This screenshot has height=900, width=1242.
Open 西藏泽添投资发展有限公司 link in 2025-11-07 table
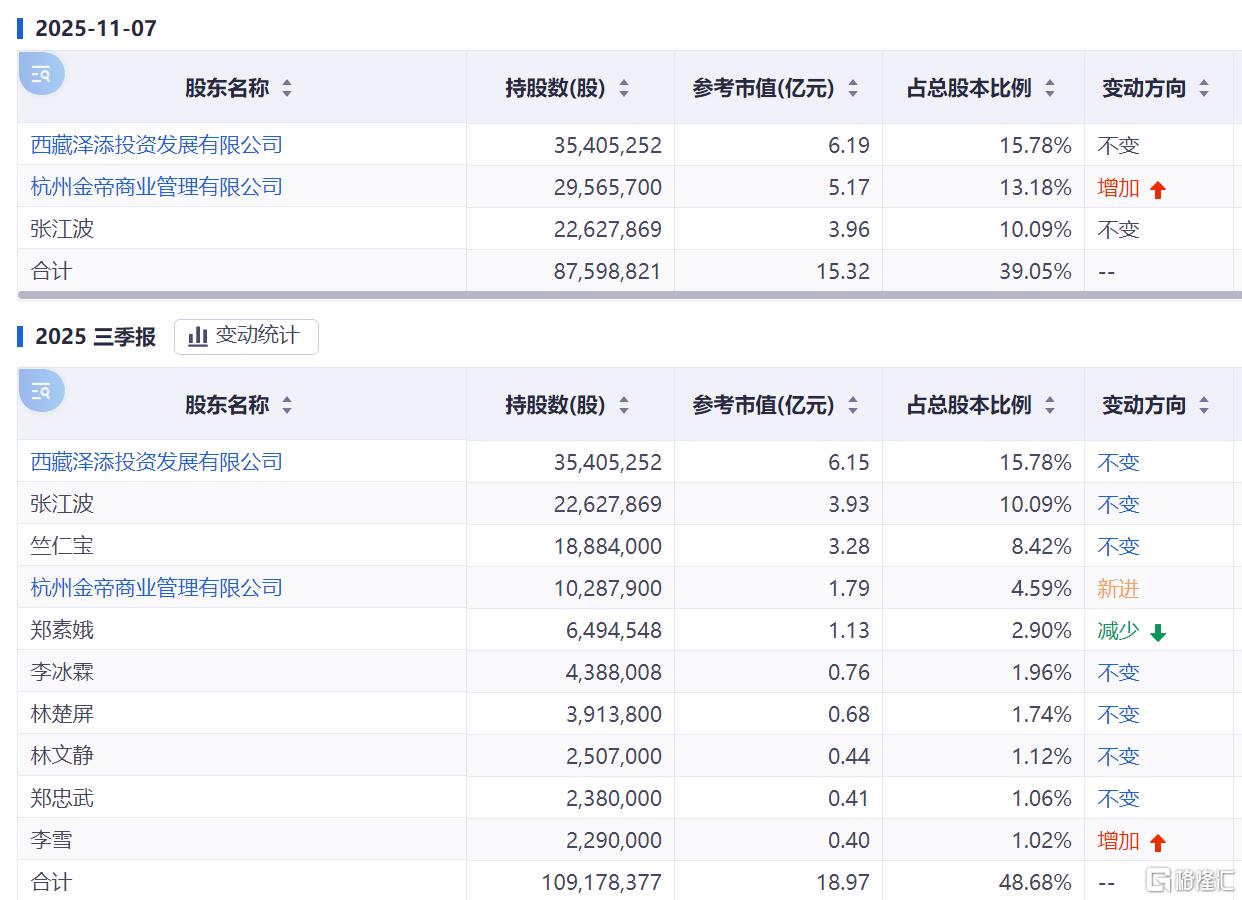pyautogui.click(x=157, y=145)
